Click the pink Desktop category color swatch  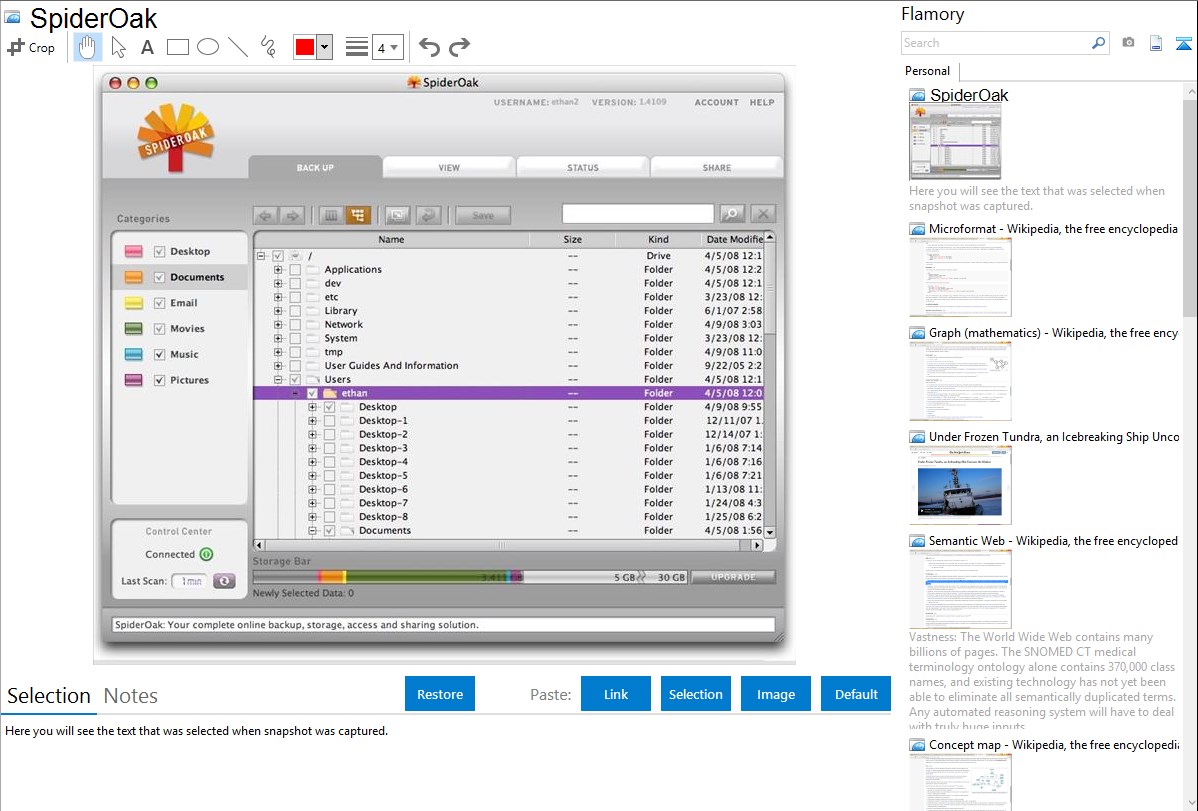(x=134, y=251)
